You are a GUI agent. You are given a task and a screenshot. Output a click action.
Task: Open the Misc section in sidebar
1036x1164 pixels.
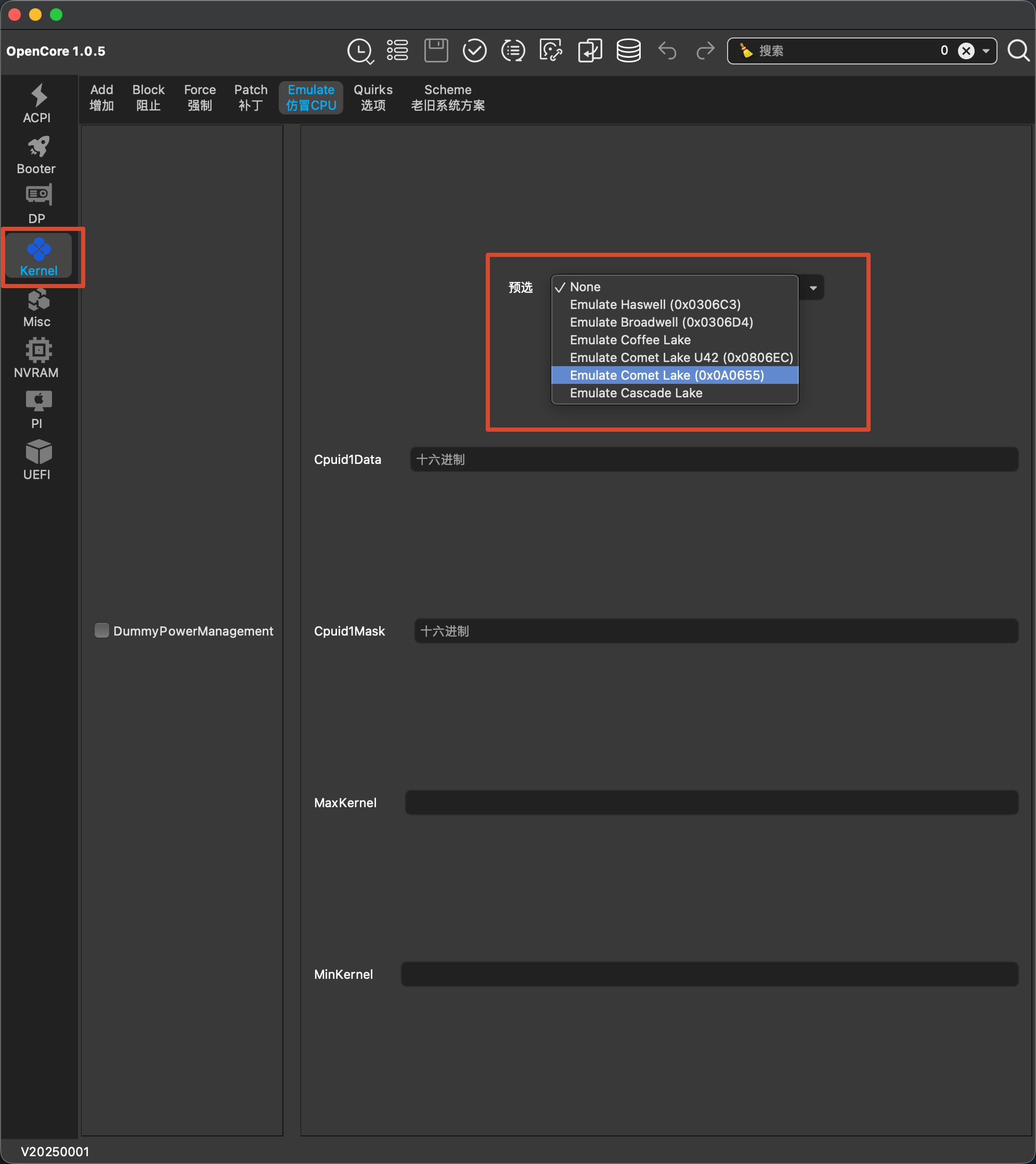[x=37, y=307]
